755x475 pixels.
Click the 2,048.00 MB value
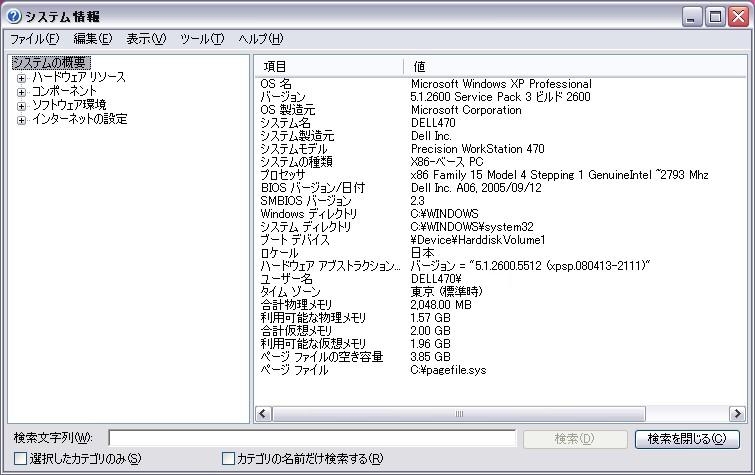pos(441,305)
